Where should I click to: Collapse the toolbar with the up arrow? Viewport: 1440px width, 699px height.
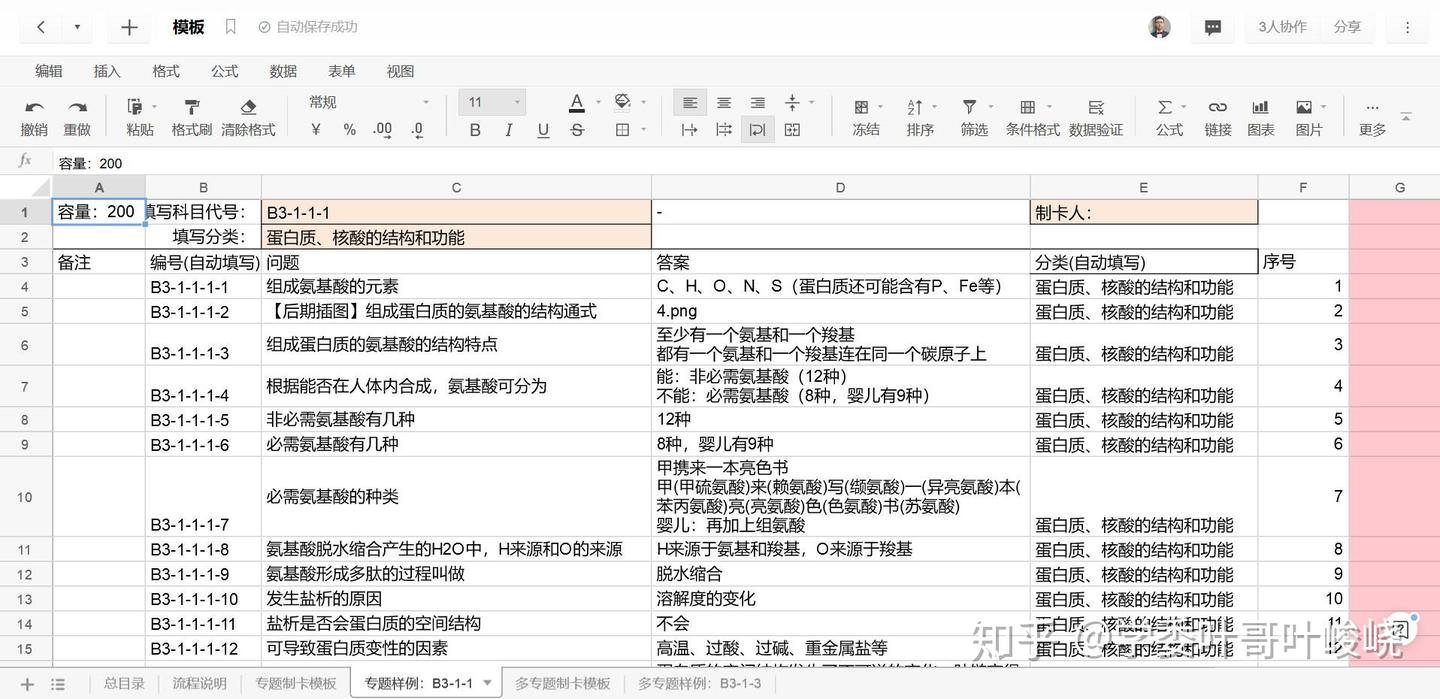[x=1406, y=116]
